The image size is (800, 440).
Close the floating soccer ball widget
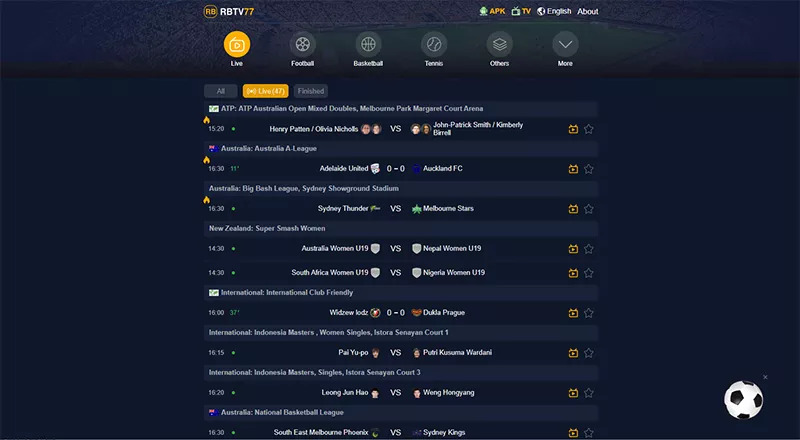[765, 377]
